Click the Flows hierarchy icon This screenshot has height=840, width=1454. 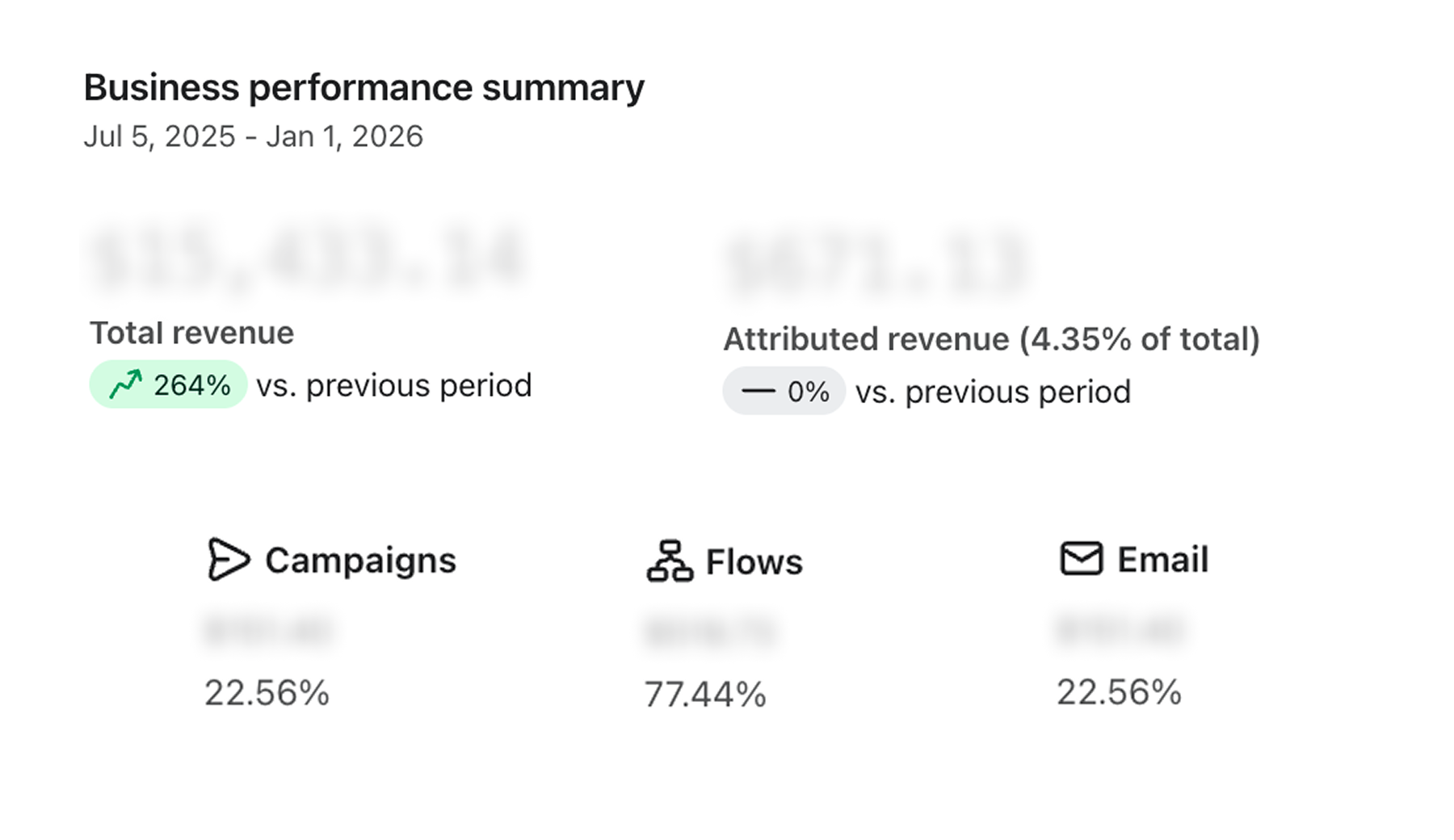669,561
